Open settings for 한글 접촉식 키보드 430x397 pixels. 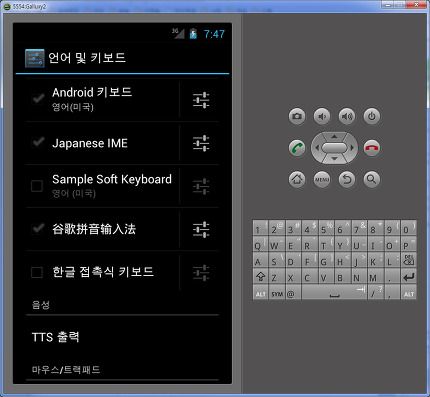click(x=201, y=272)
